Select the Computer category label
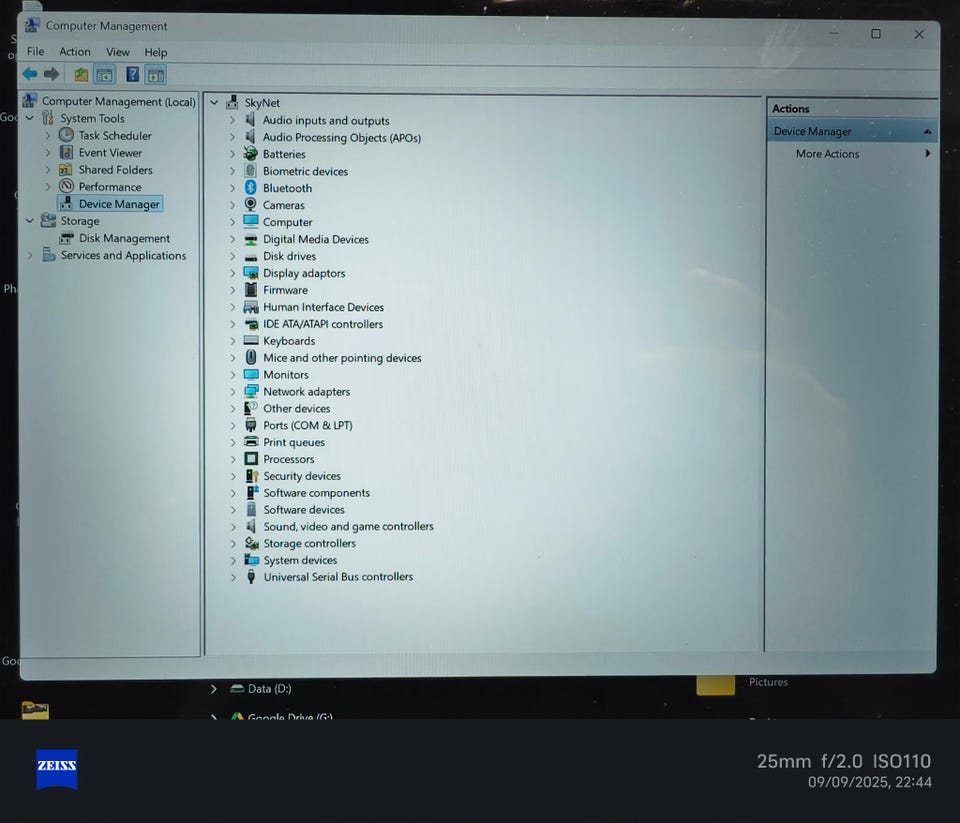The height and width of the screenshot is (823, 960). [287, 222]
